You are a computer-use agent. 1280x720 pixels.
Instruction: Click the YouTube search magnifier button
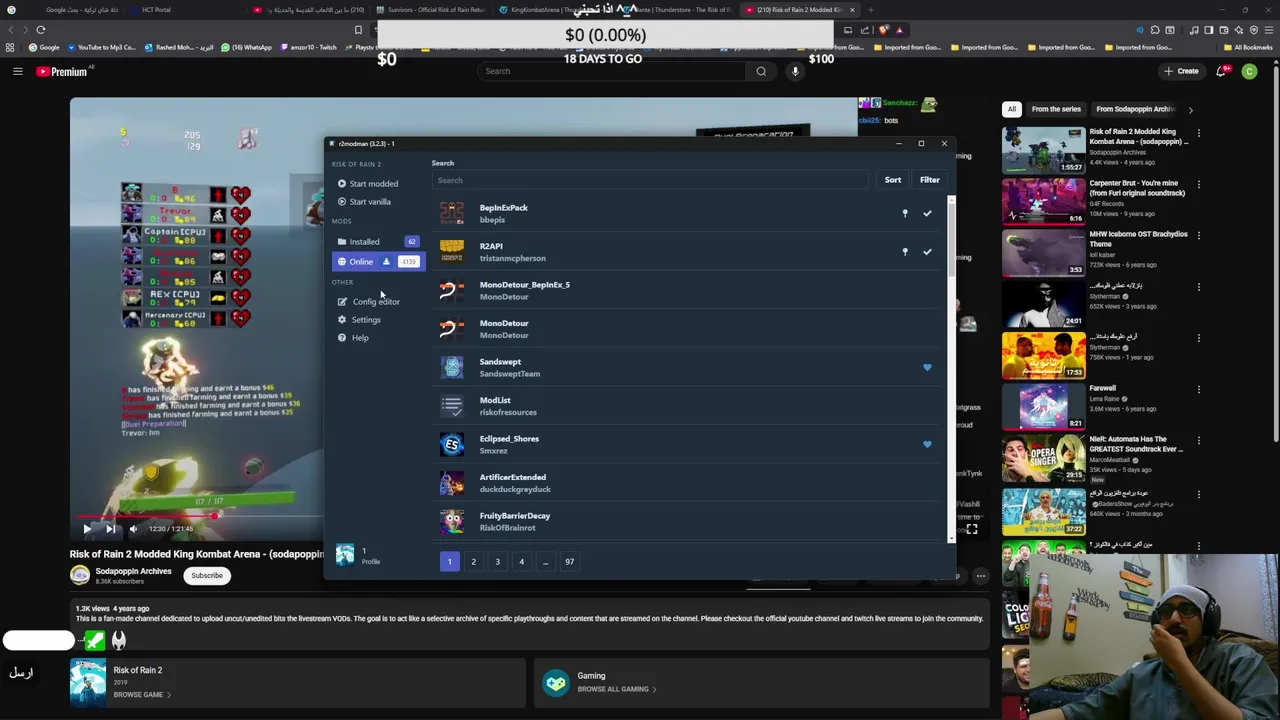pyautogui.click(x=761, y=71)
